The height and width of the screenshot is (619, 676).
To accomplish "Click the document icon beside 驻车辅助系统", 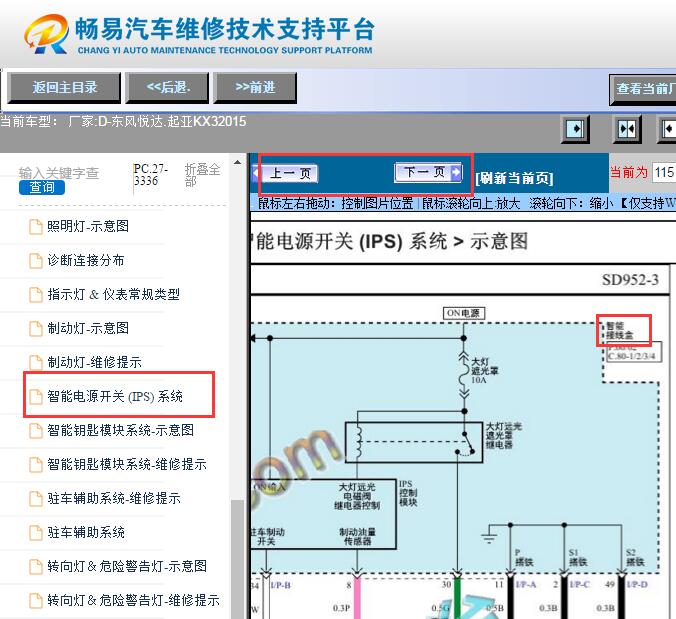I will click(36, 533).
